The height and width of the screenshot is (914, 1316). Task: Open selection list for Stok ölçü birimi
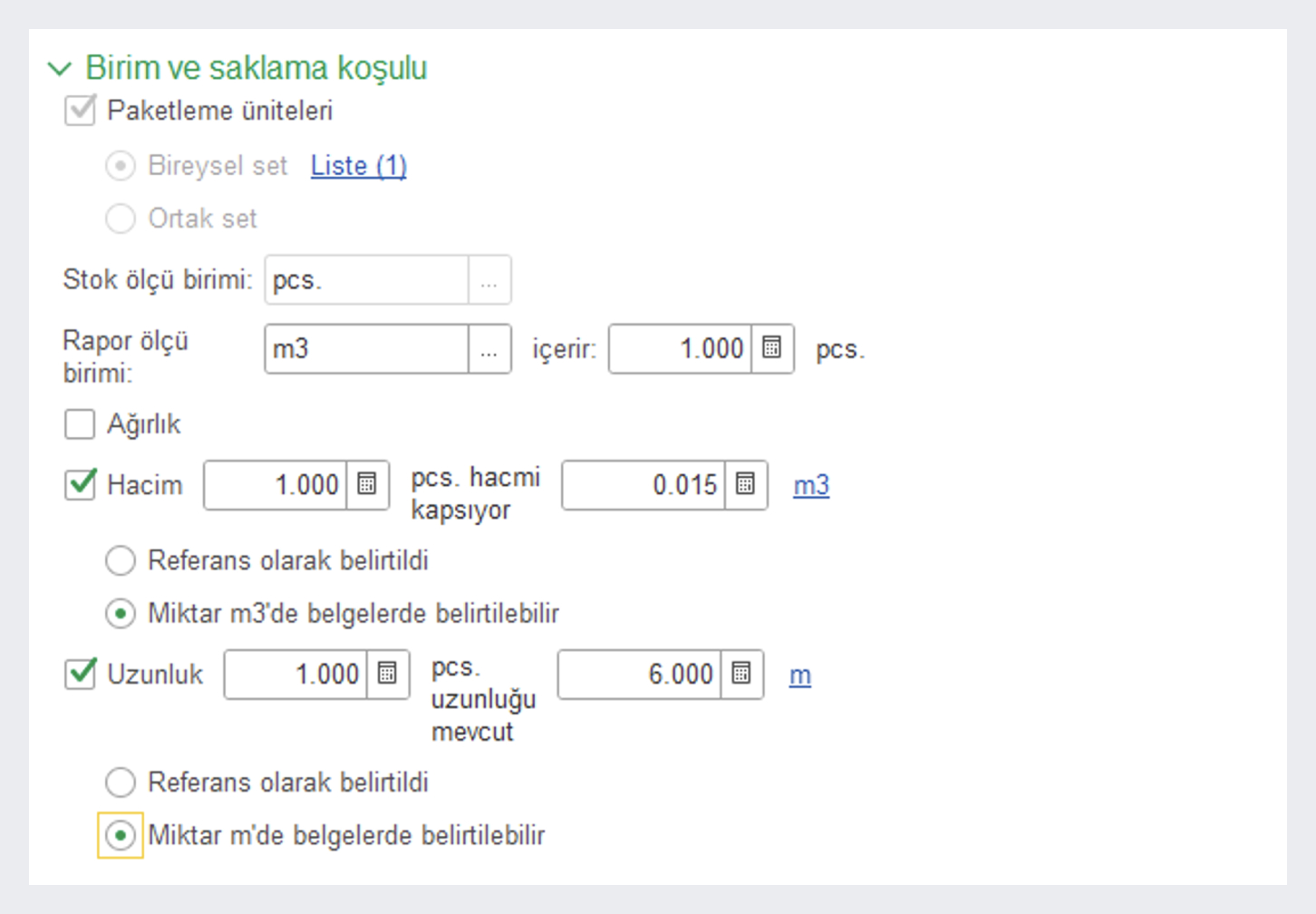(489, 280)
